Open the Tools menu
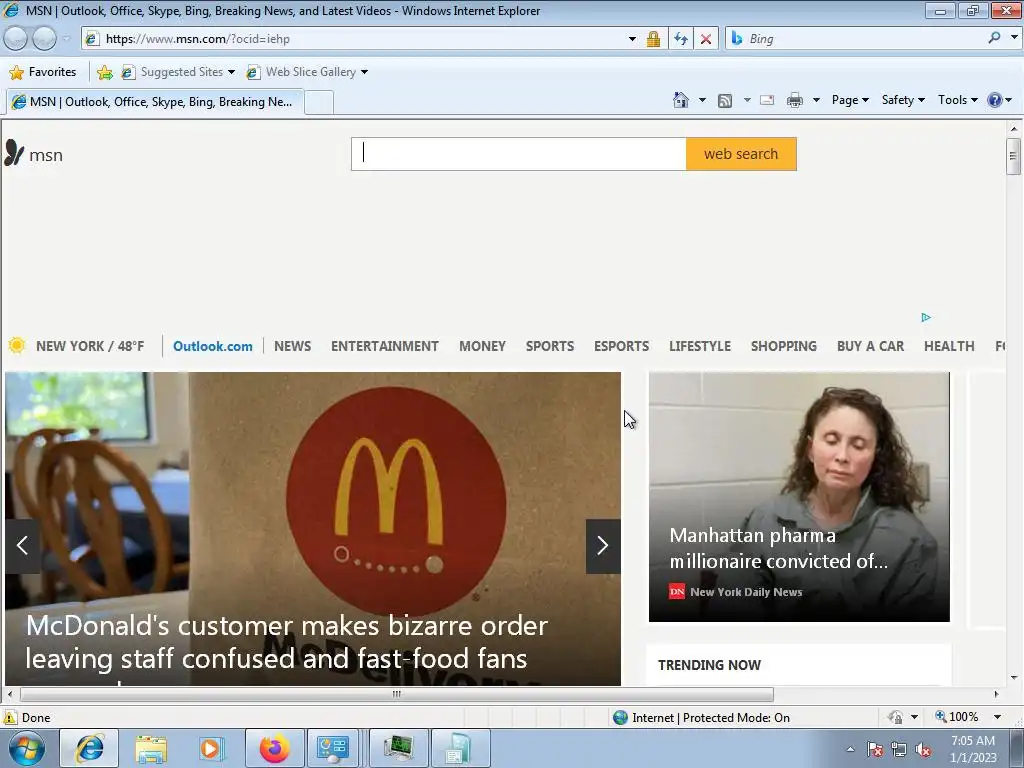Screen dimensions: 1024x768 pos(957,100)
